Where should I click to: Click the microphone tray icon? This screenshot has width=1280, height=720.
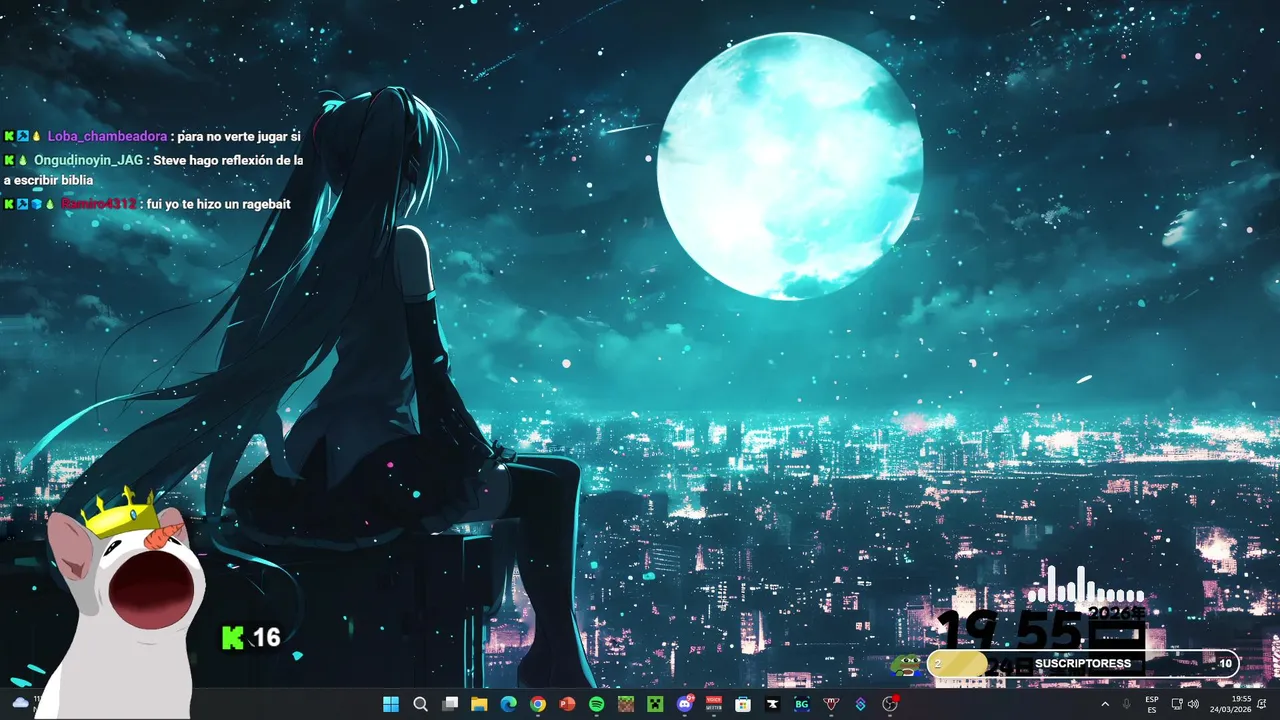click(x=1127, y=704)
